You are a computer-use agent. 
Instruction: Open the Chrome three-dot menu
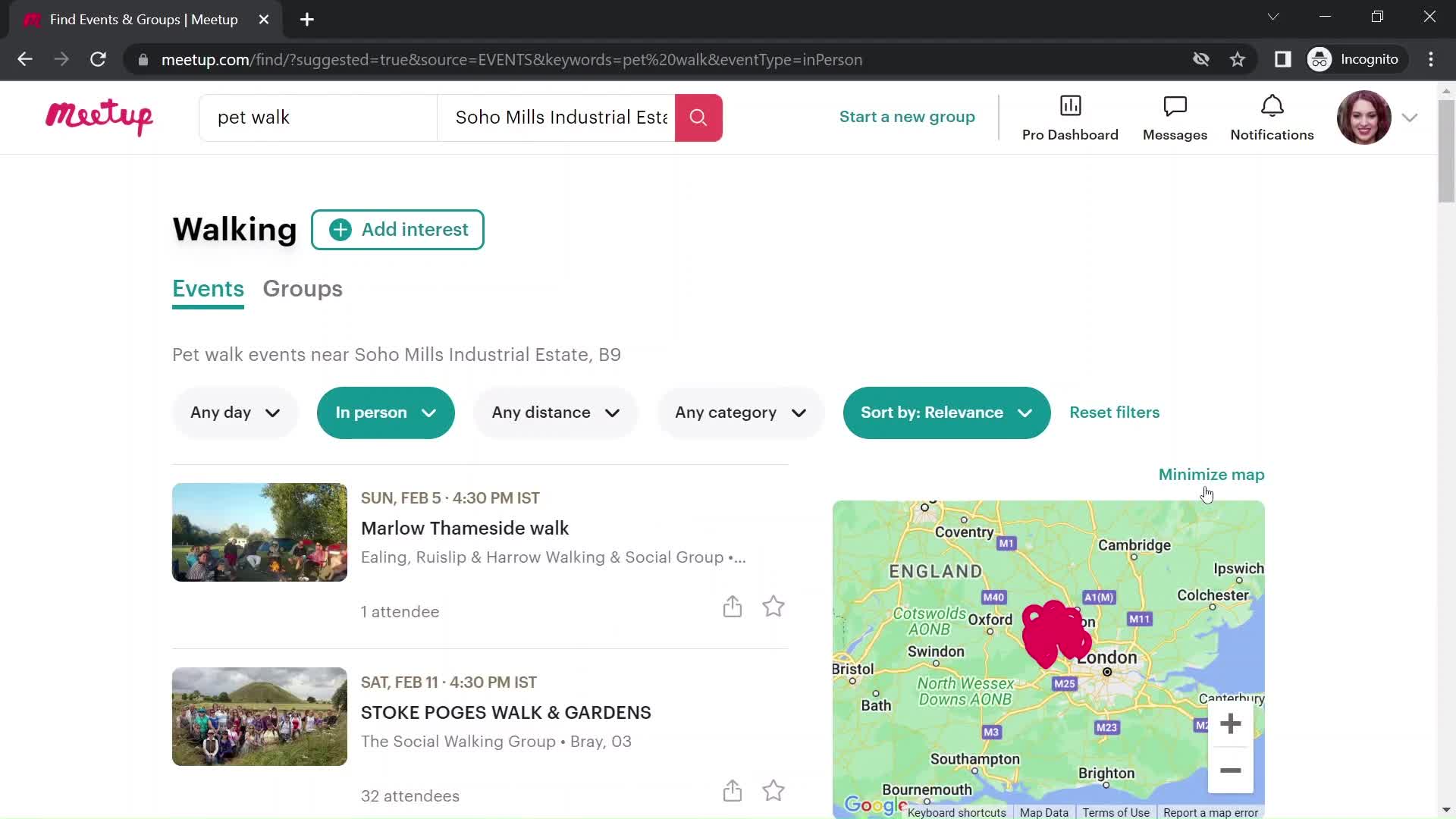[x=1431, y=59]
